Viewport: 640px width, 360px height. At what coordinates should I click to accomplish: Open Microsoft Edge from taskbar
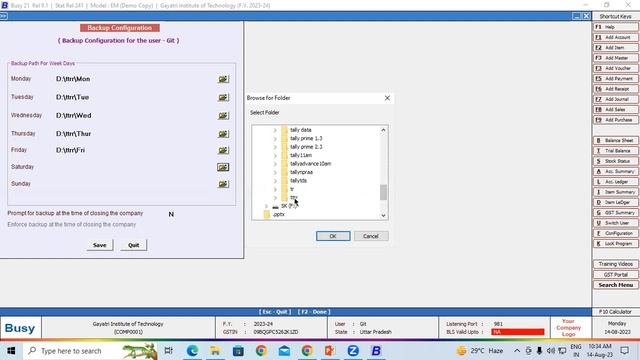[x=192, y=351]
